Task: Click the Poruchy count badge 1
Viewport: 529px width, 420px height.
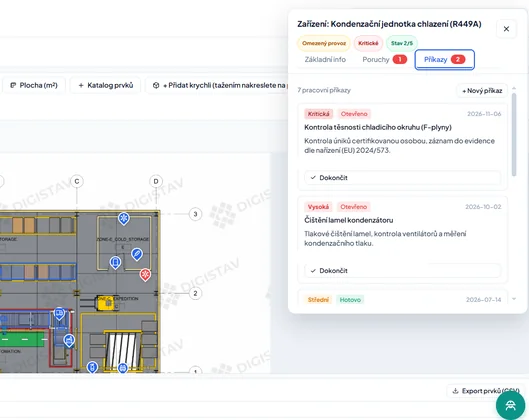Action: click(x=400, y=59)
